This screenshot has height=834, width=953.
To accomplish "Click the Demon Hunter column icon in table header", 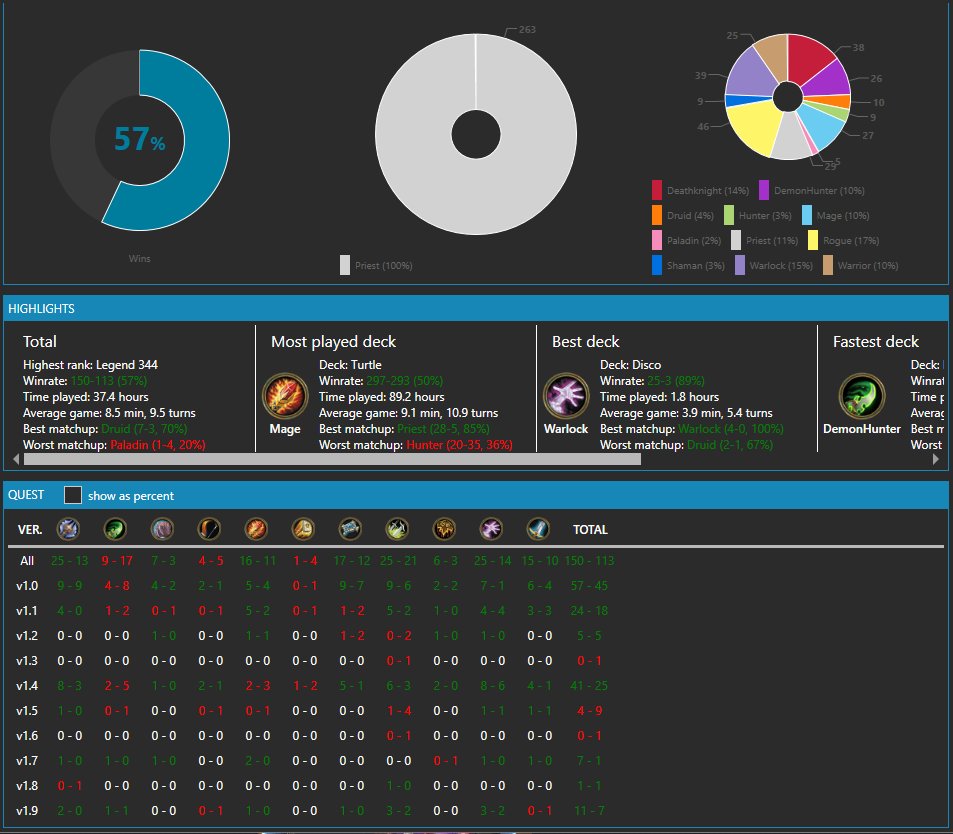I will [115, 529].
